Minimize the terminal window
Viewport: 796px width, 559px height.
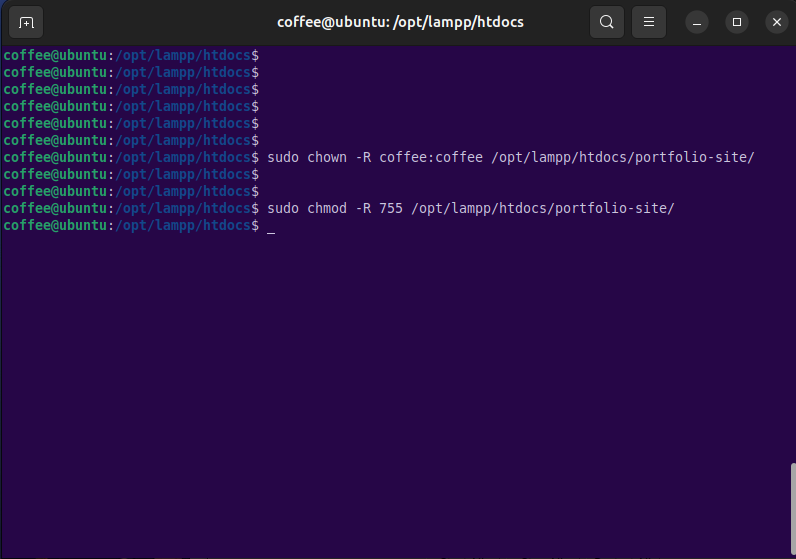tap(697, 22)
